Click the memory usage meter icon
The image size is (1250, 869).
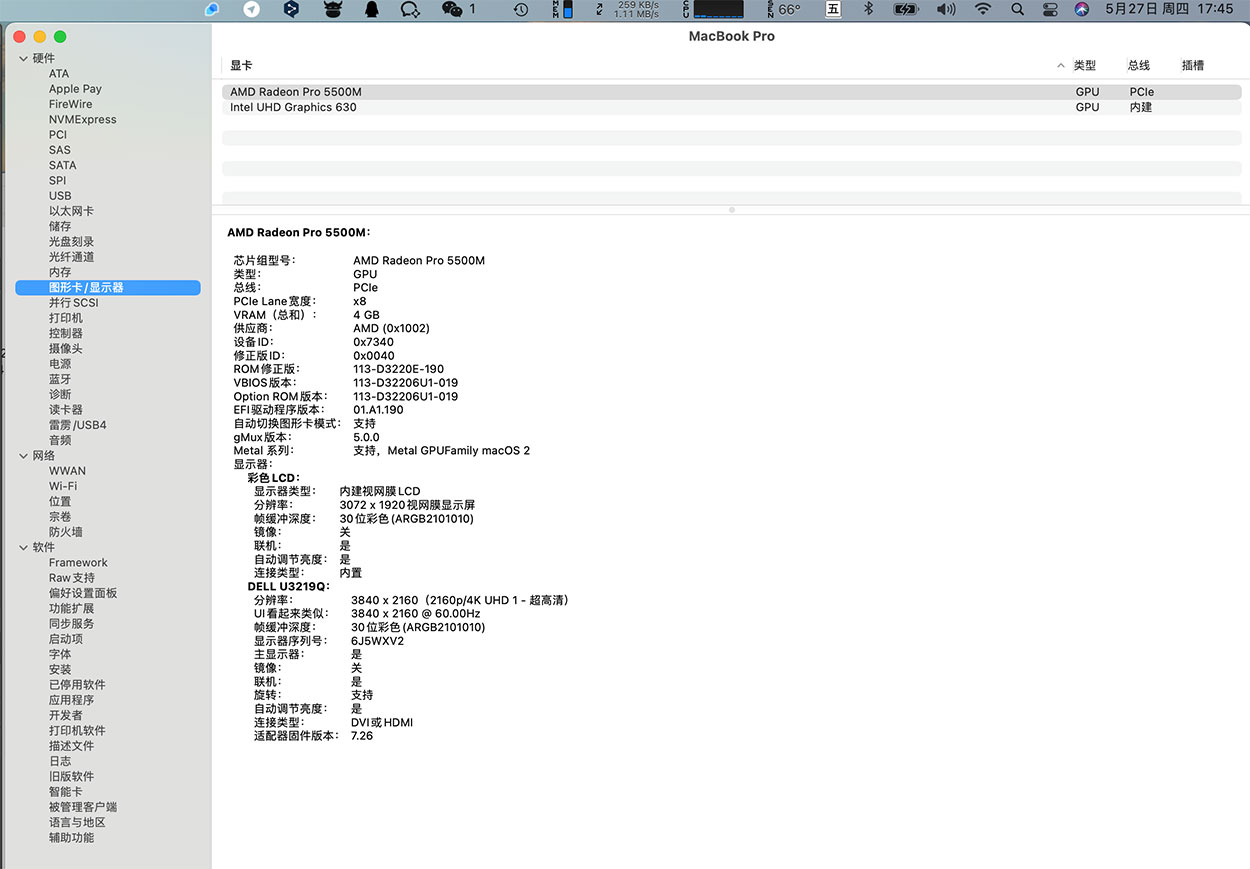[563, 9]
